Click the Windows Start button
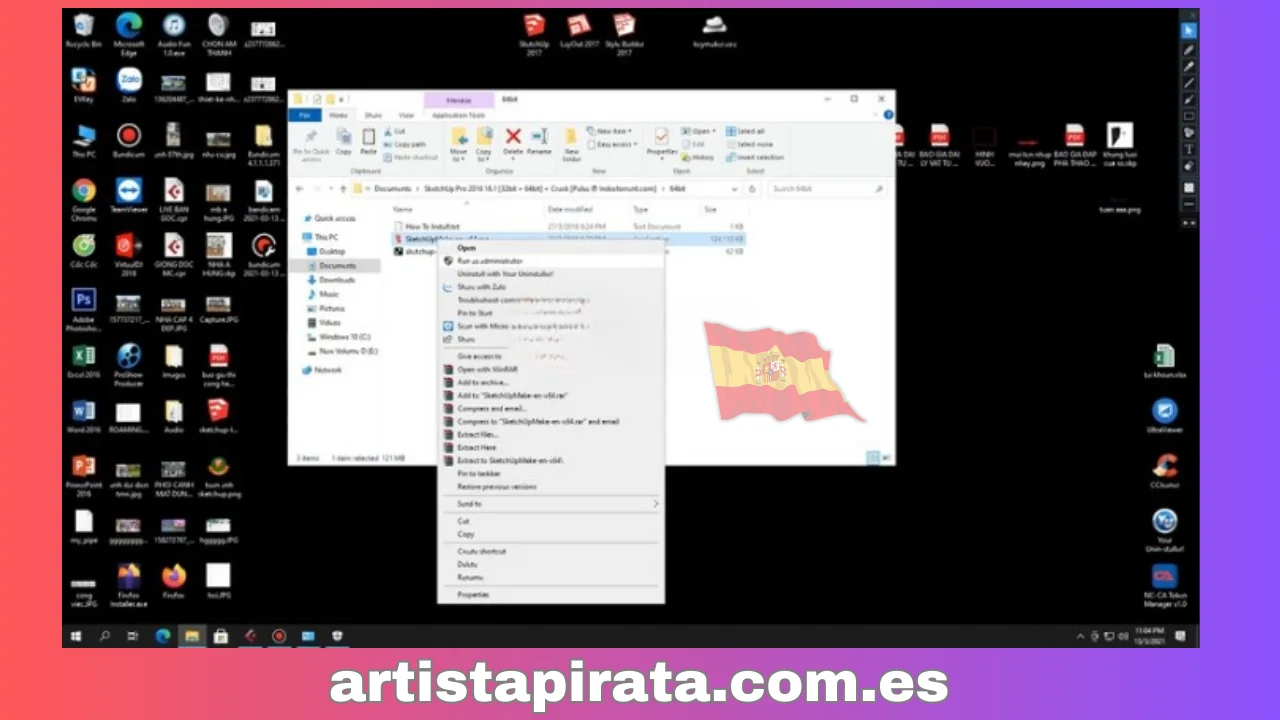The image size is (1280, 720). pos(76,636)
